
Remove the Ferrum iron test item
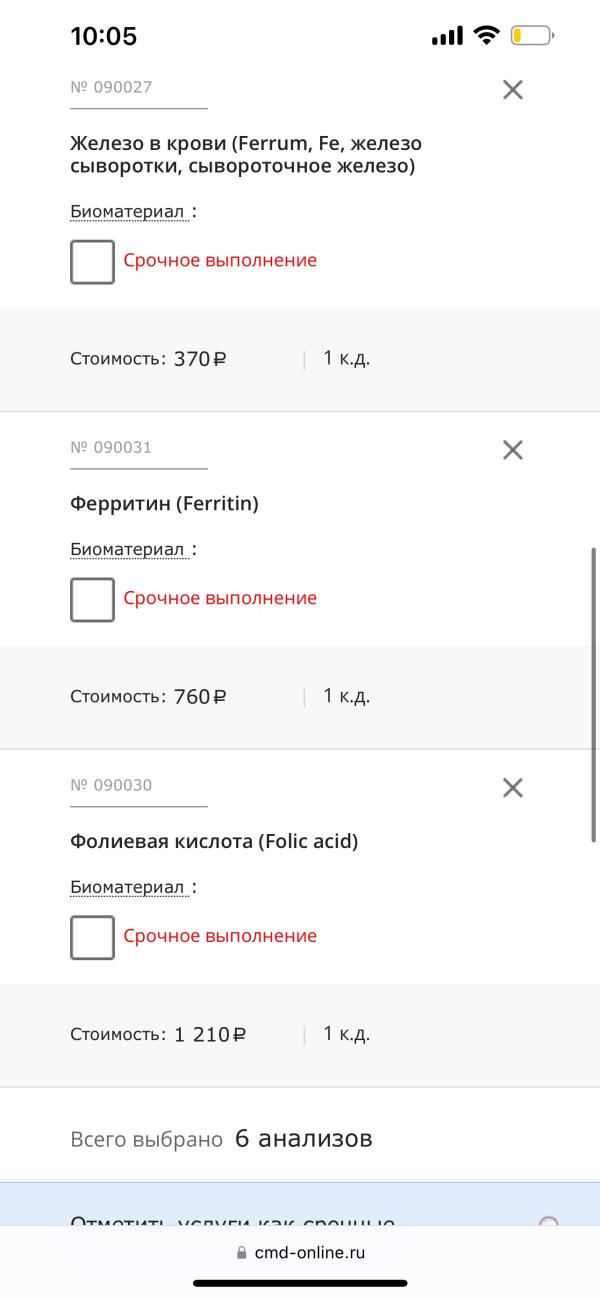click(x=513, y=90)
